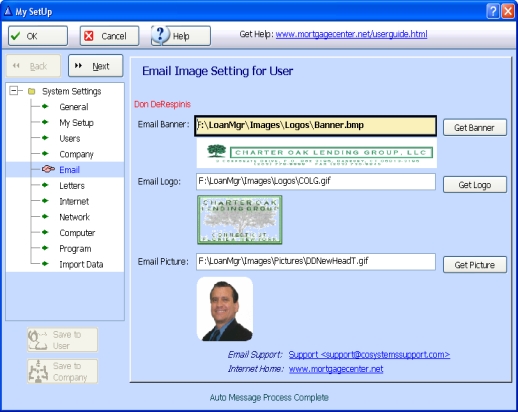Open Help via the question mark icon
The width and height of the screenshot is (518, 412).
coord(160,35)
